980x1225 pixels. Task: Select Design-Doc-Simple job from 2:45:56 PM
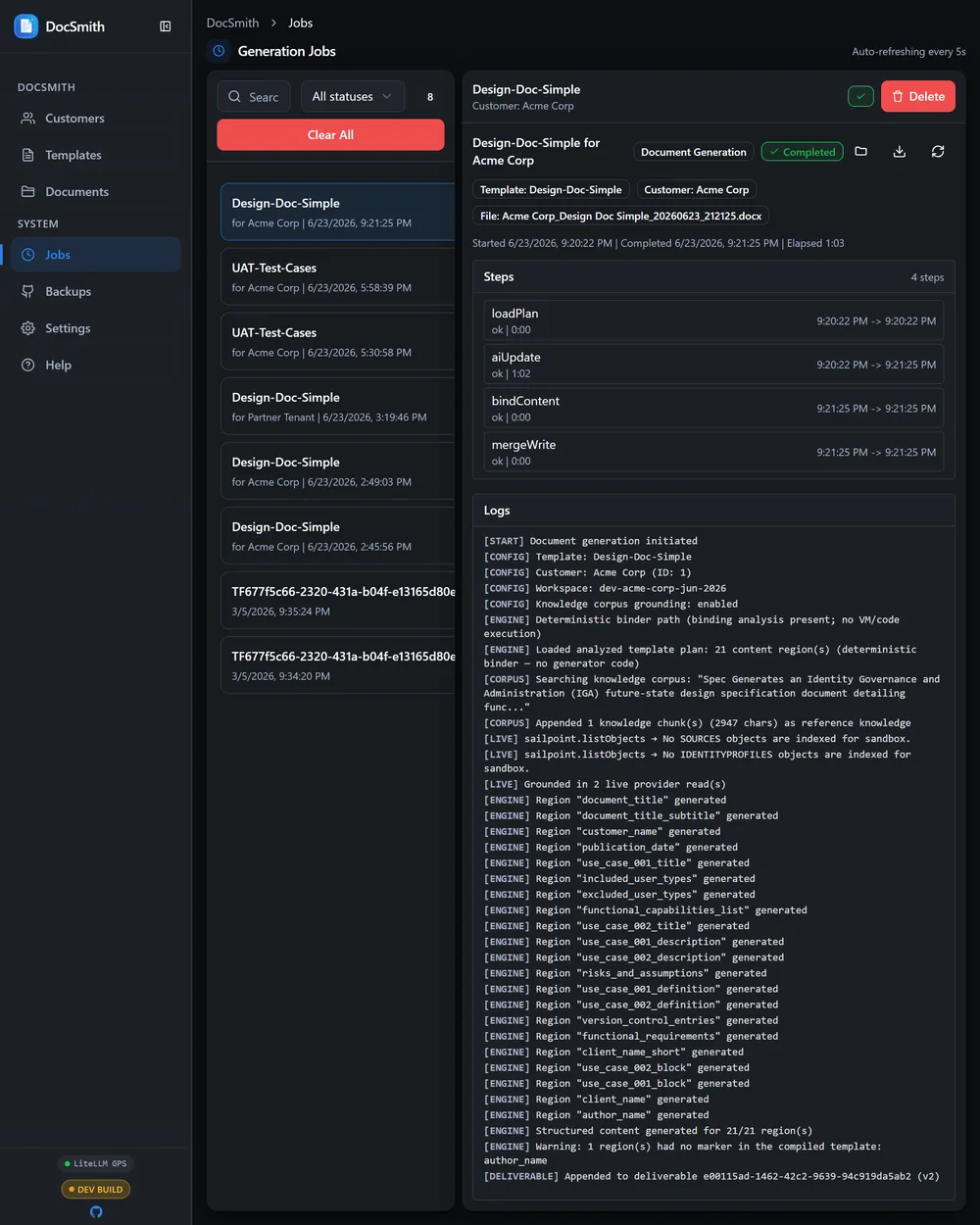(x=338, y=535)
